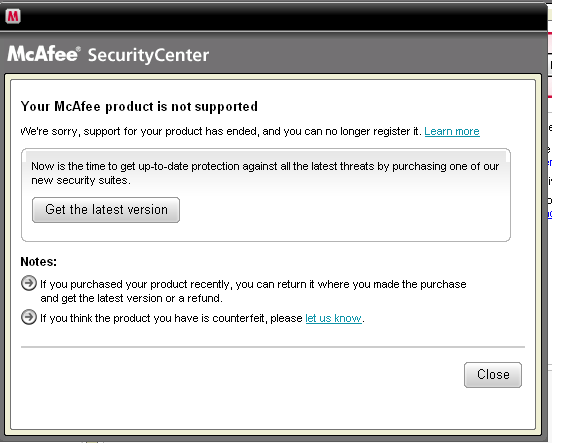The height and width of the screenshot is (443, 574).
Task: Click the 'If you think the product' counterfeit text
Action: click(171, 318)
